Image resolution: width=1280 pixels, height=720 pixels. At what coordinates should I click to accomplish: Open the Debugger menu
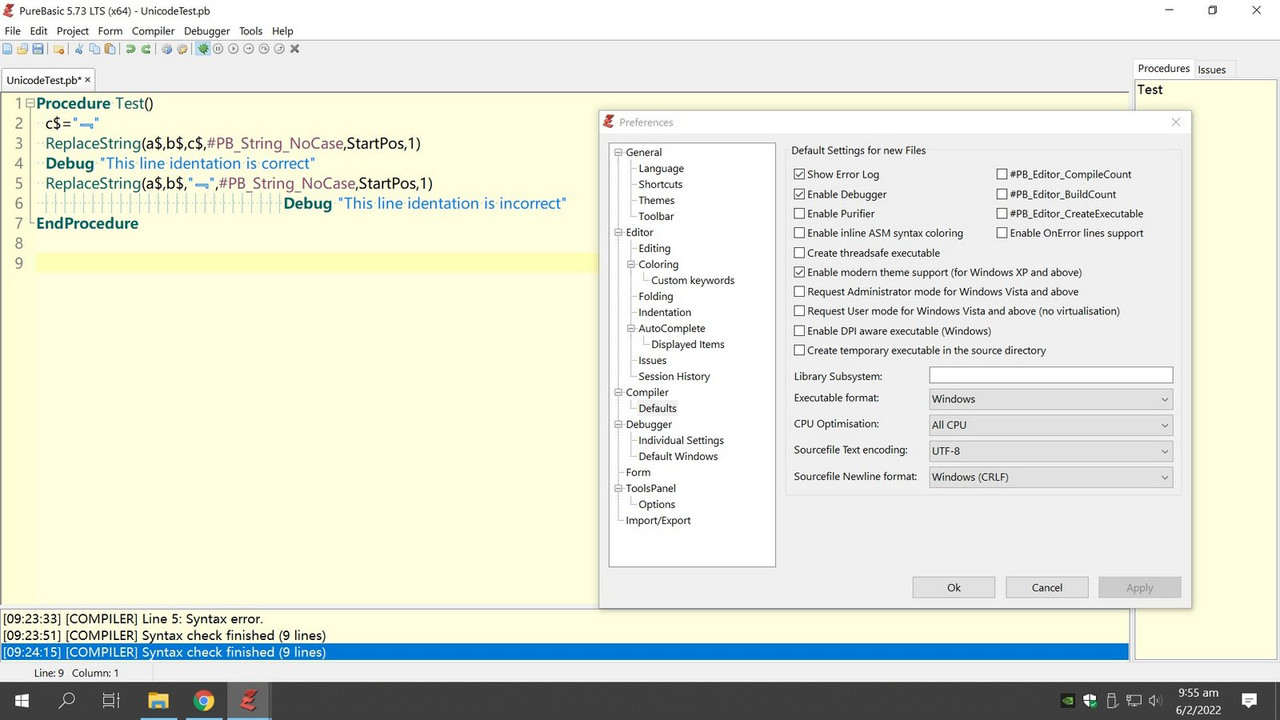(x=207, y=31)
